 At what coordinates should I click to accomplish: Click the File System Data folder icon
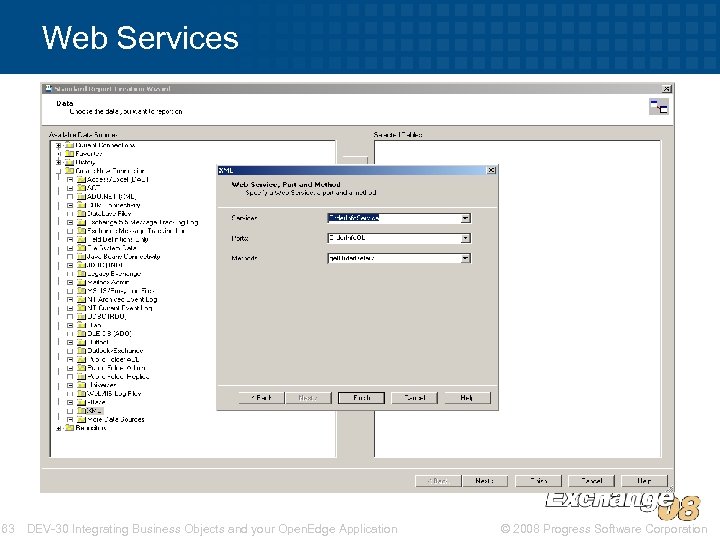click(x=82, y=248)
